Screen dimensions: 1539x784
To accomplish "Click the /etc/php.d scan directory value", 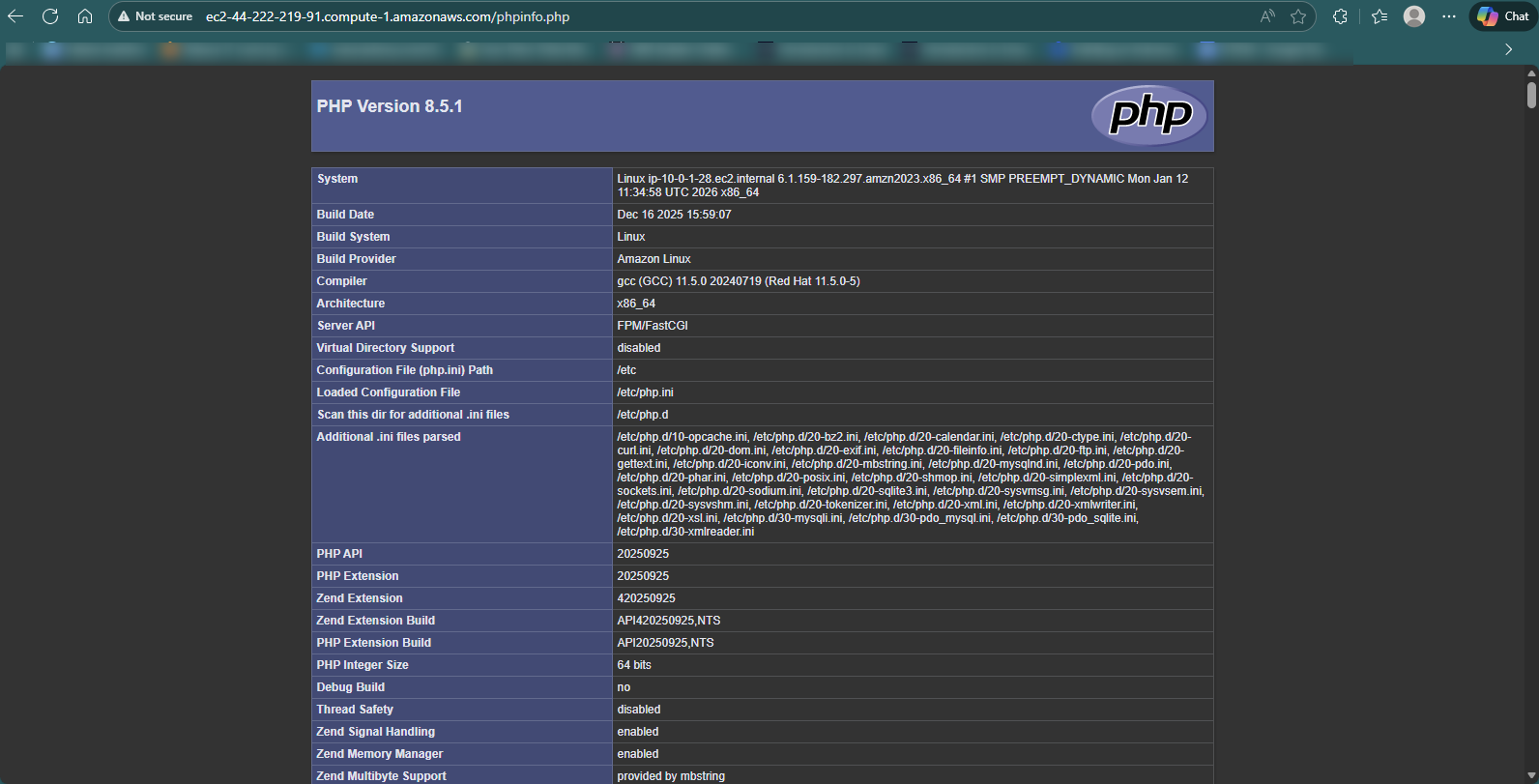I will (x=643, y=415).
